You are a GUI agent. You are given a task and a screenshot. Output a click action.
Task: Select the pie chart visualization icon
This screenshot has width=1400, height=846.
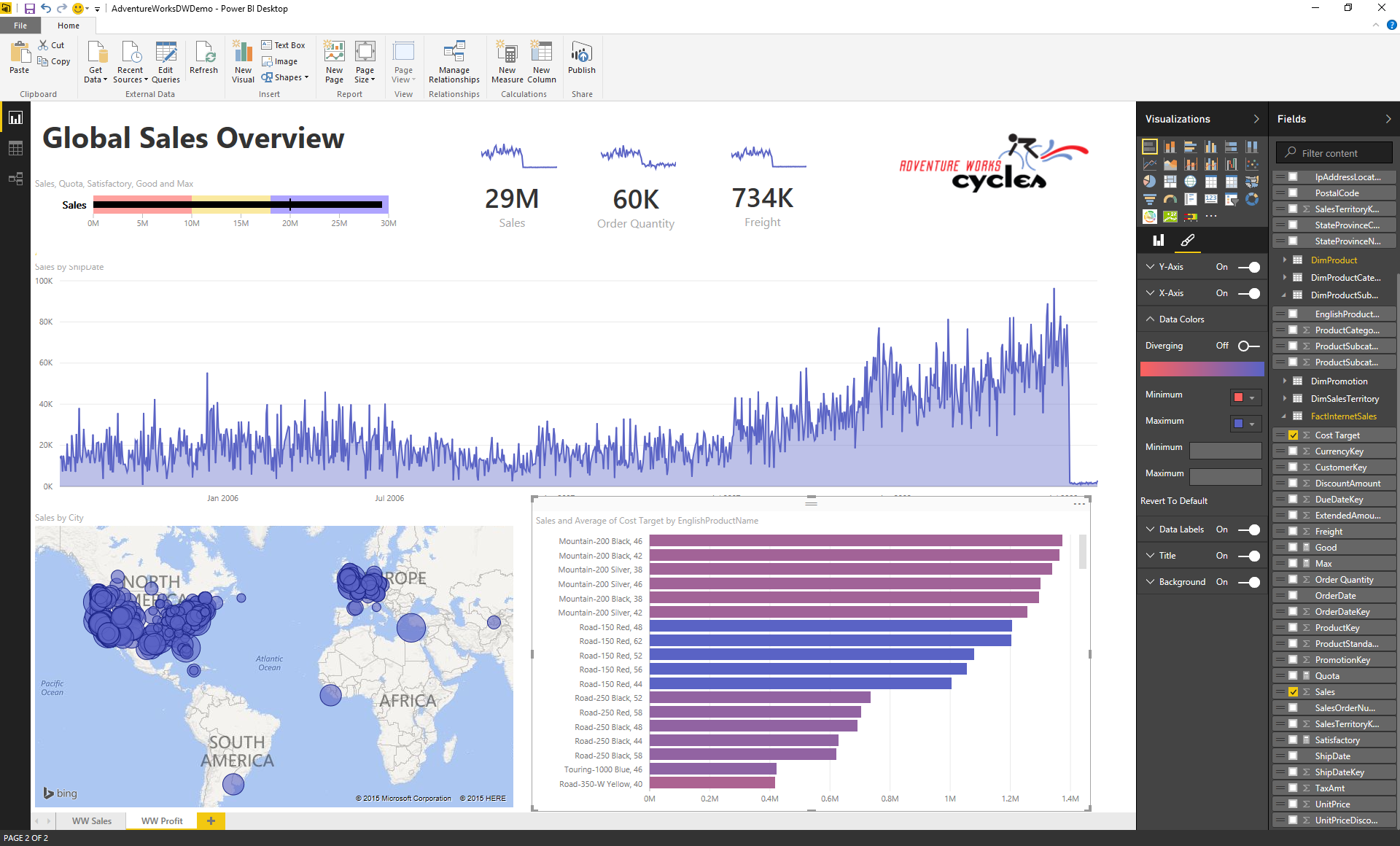pyautogui.click(x=1149, y=182)
